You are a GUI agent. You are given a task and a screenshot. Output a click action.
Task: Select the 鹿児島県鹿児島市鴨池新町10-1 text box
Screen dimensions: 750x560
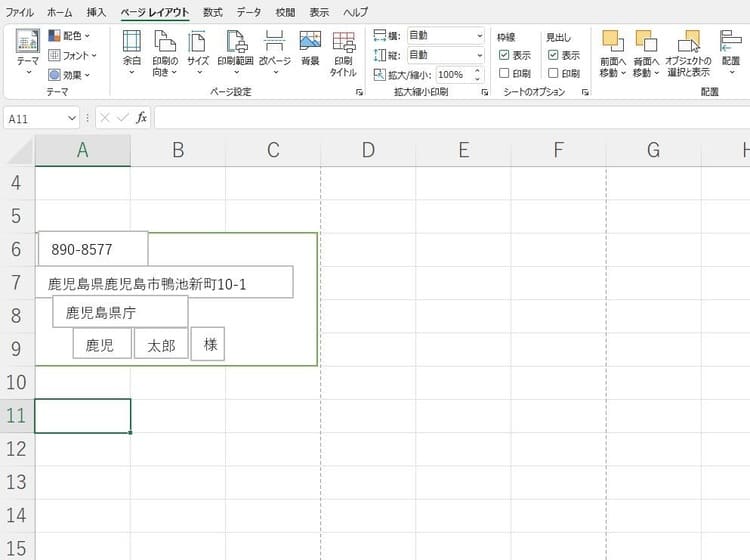click(x=164, y=282)
